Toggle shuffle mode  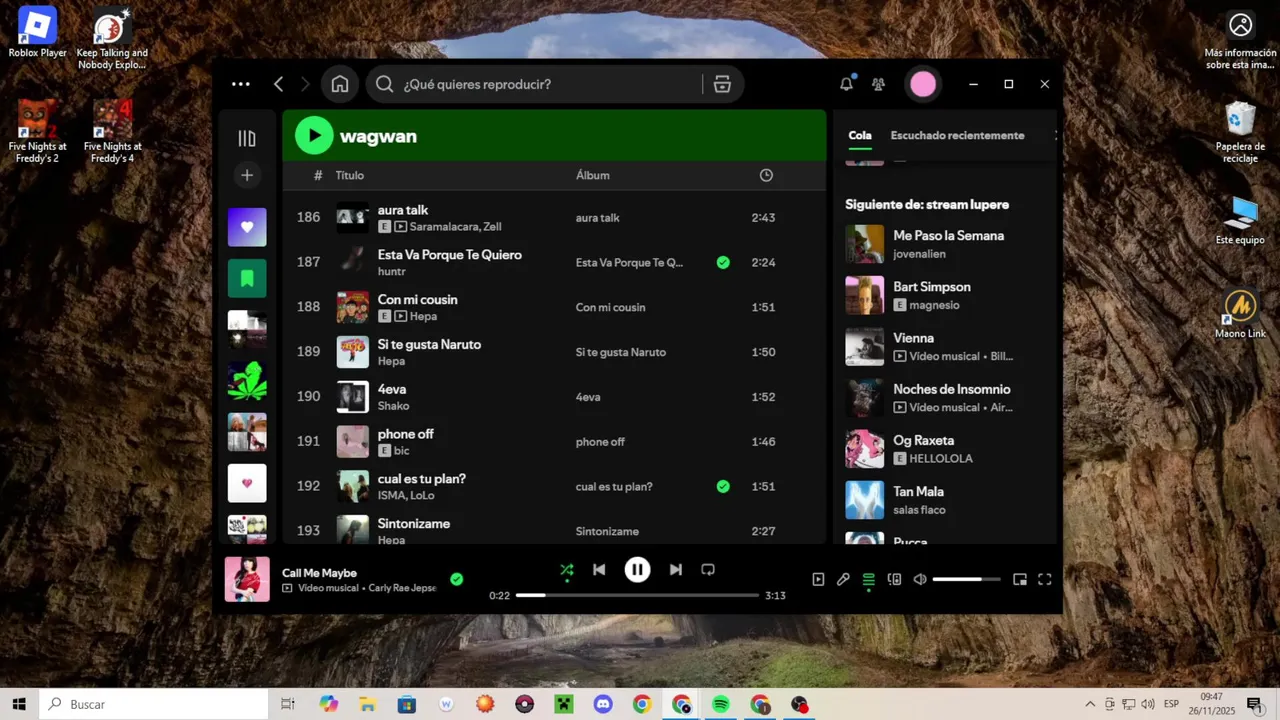click(x=567, y=570)
